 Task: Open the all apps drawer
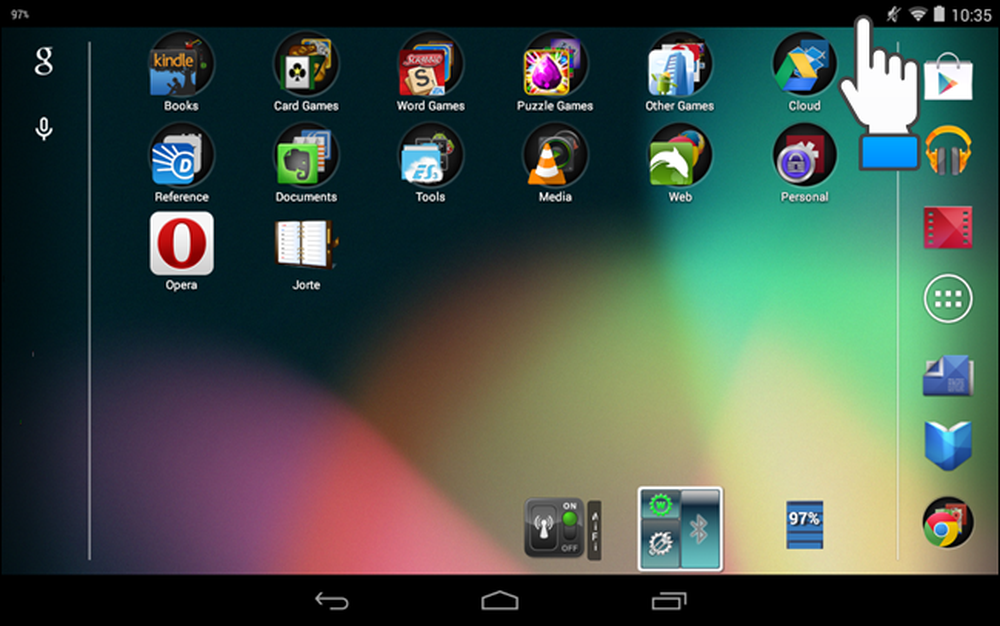pyautogui.click(x=948, y=298)
